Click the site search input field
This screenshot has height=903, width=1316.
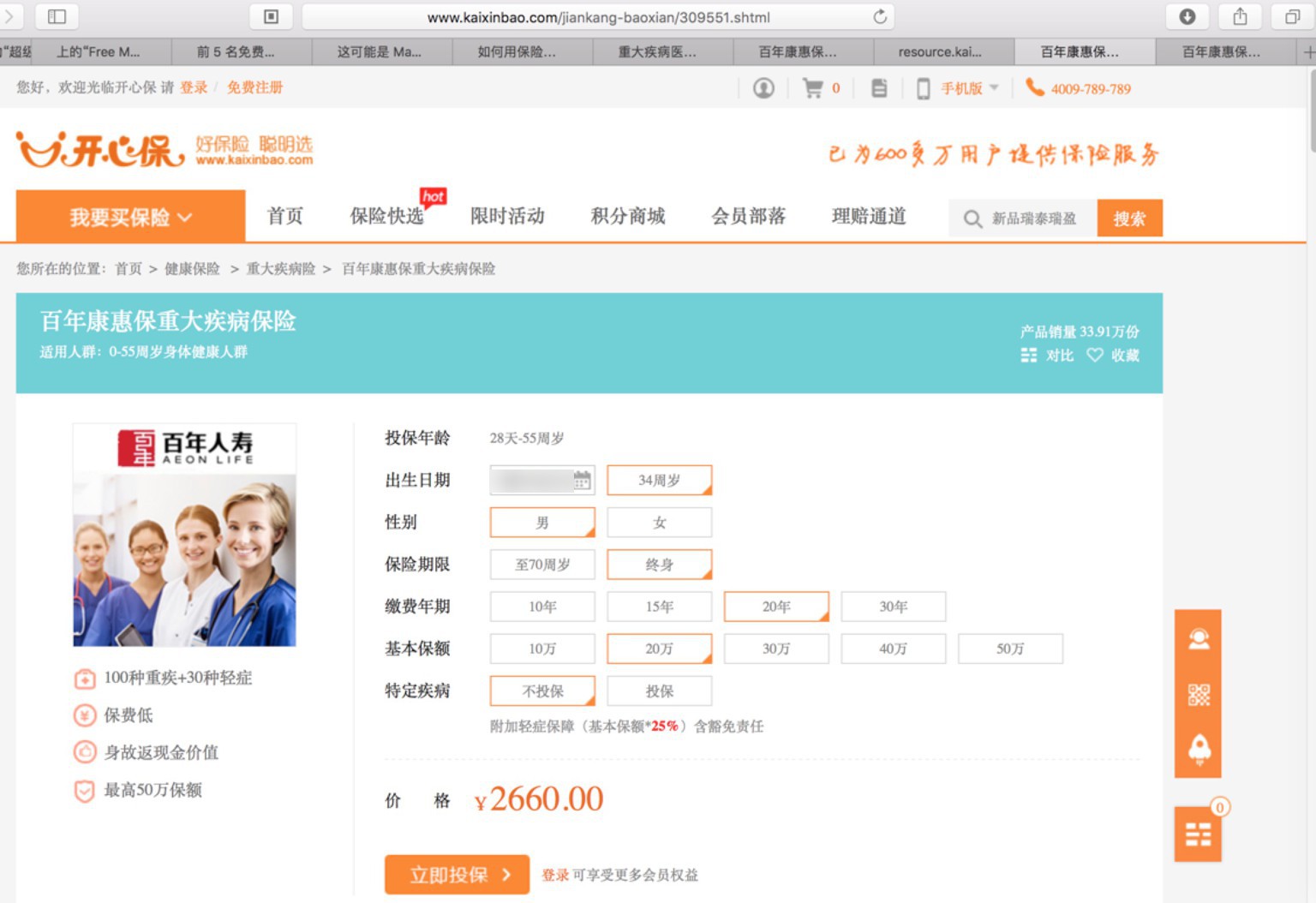pos(1023,218)
